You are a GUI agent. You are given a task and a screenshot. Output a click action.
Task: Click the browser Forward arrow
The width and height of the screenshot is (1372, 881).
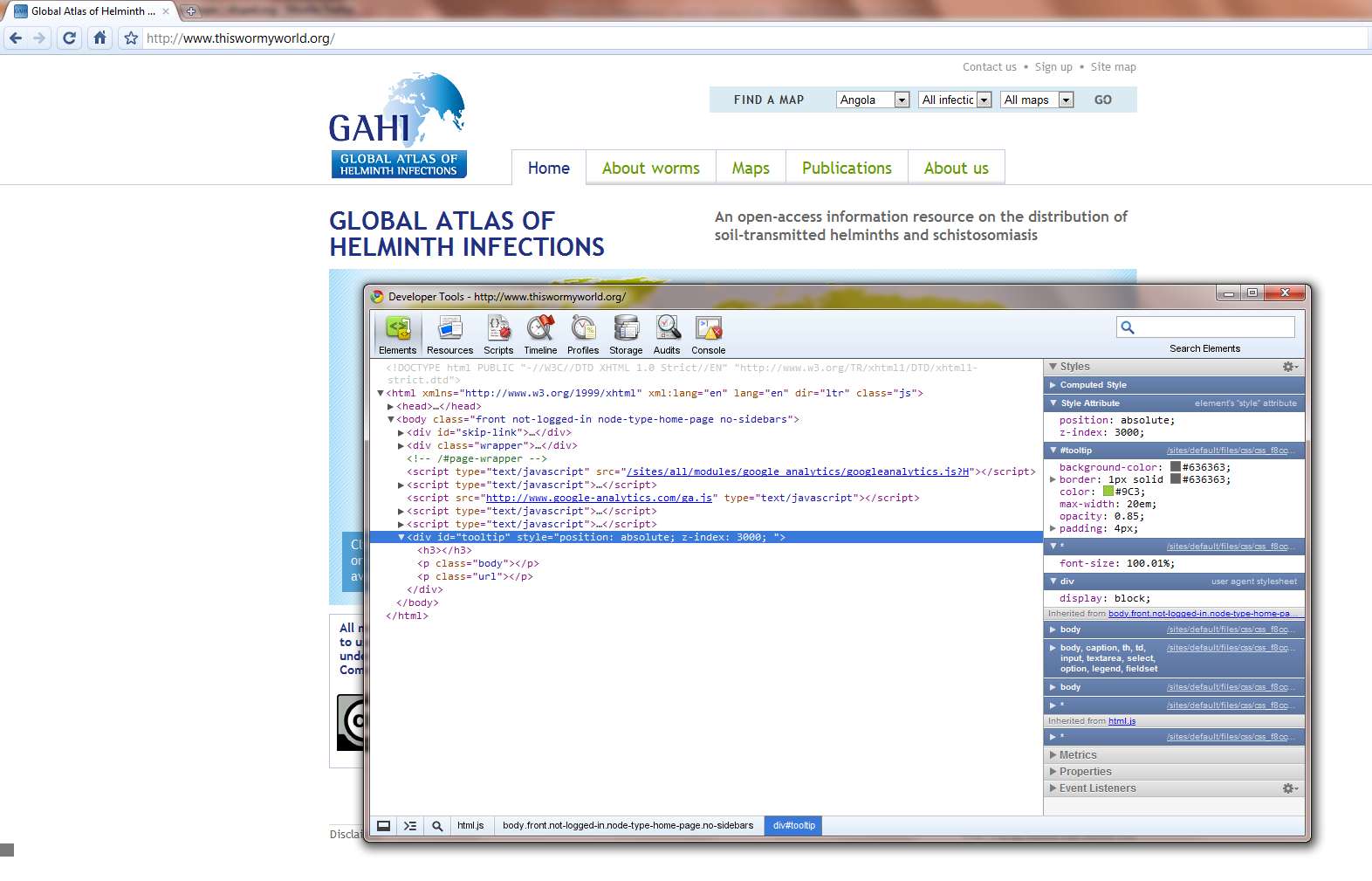(39, 38)
